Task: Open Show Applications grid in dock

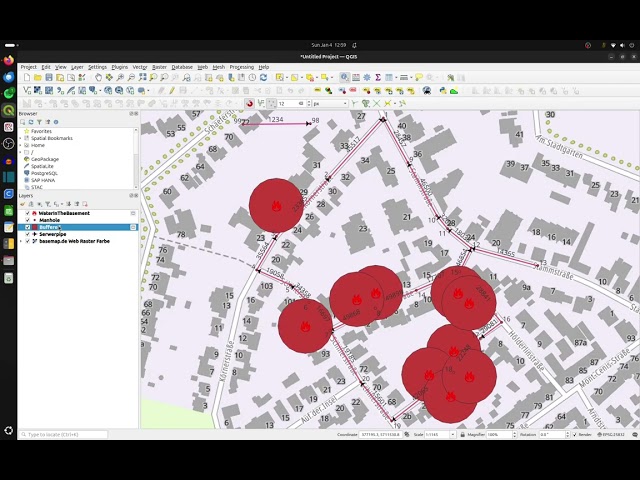Action: (x=9, y=430)
